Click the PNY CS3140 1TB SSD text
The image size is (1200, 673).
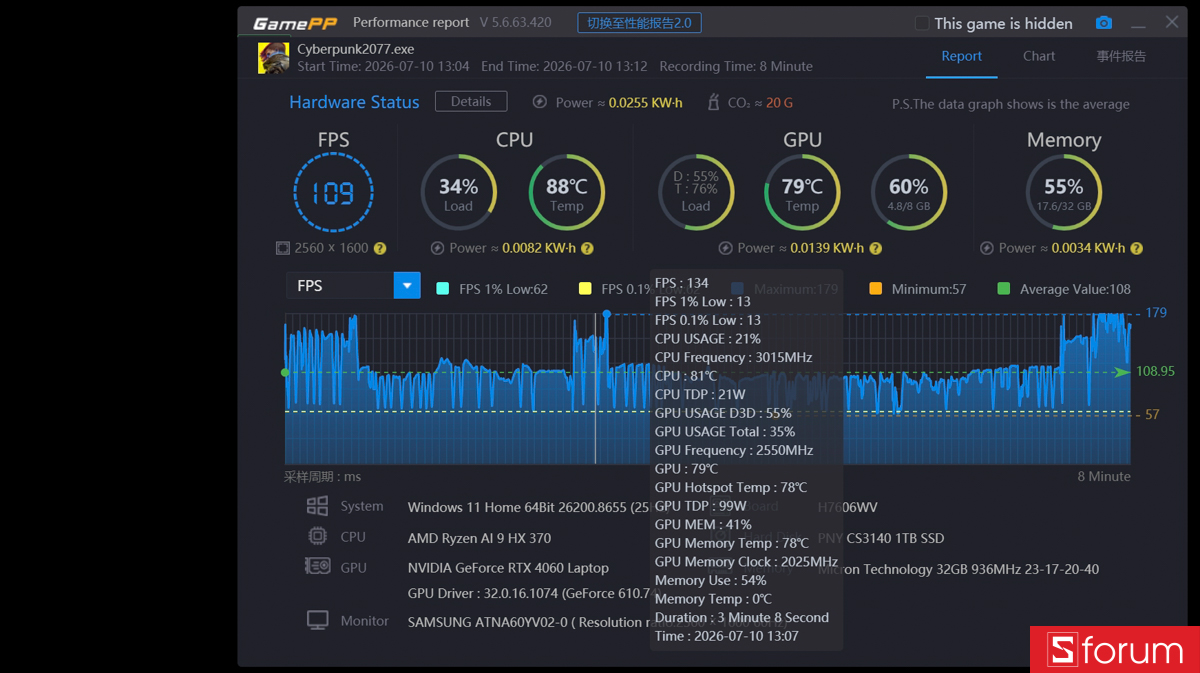(881, 538)
